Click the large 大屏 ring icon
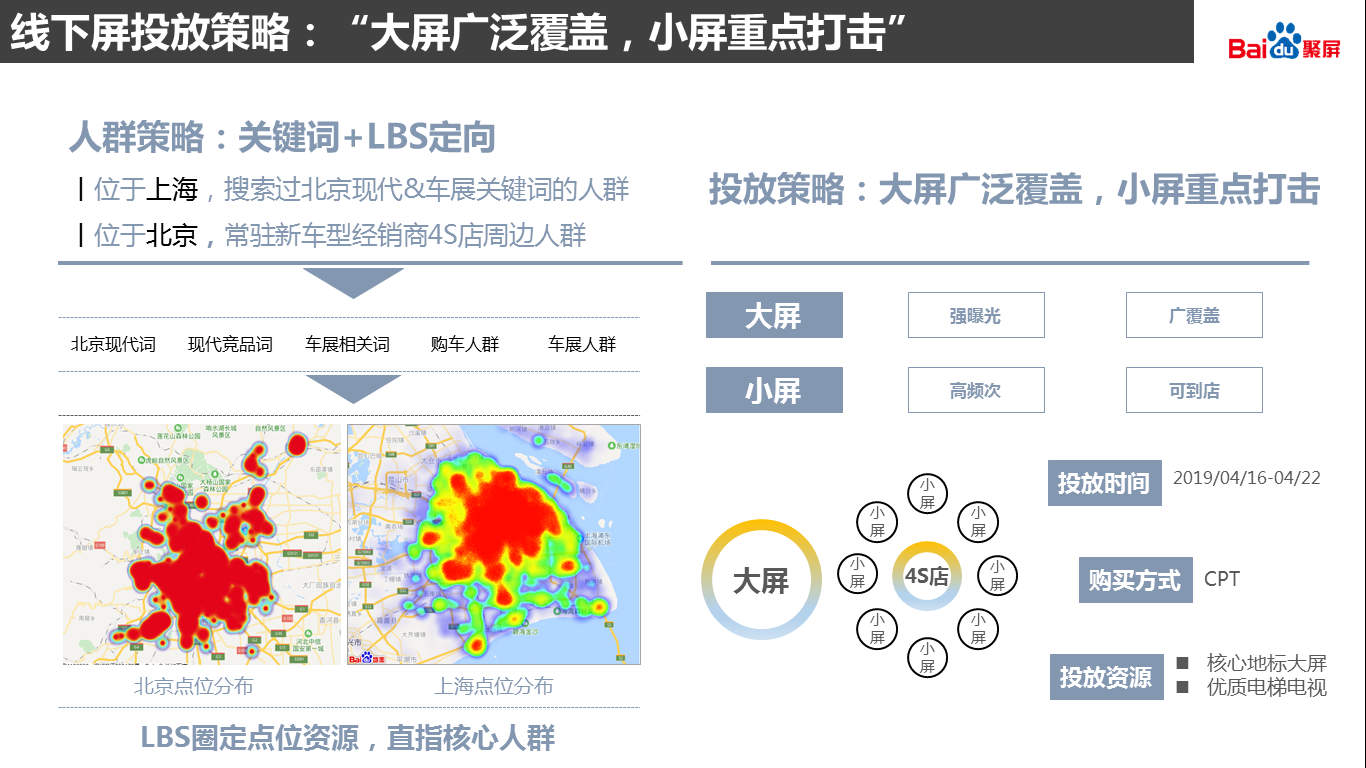The image size is (1366, 768). 762,580
